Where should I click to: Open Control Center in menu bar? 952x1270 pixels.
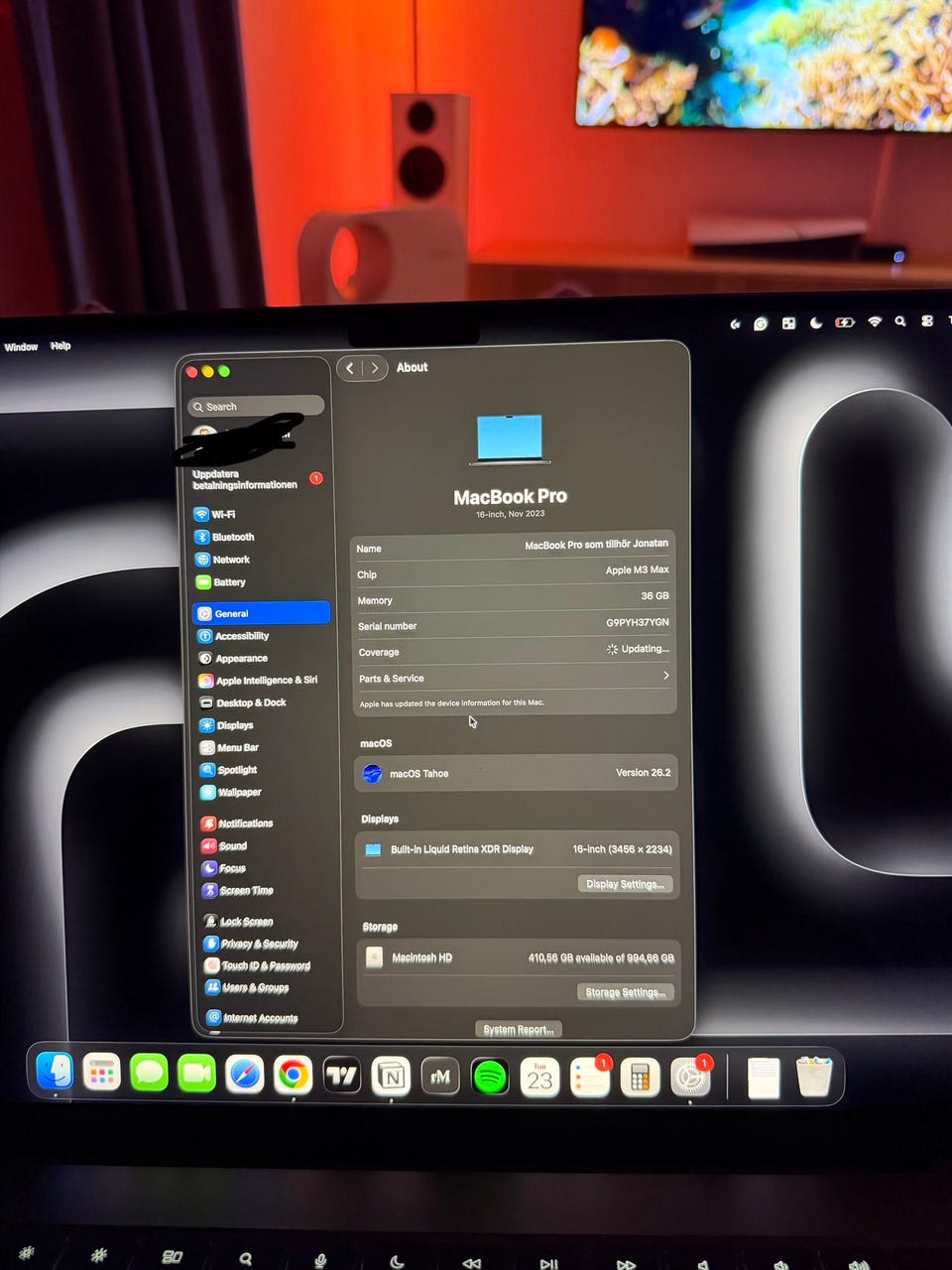coord(927,321)
